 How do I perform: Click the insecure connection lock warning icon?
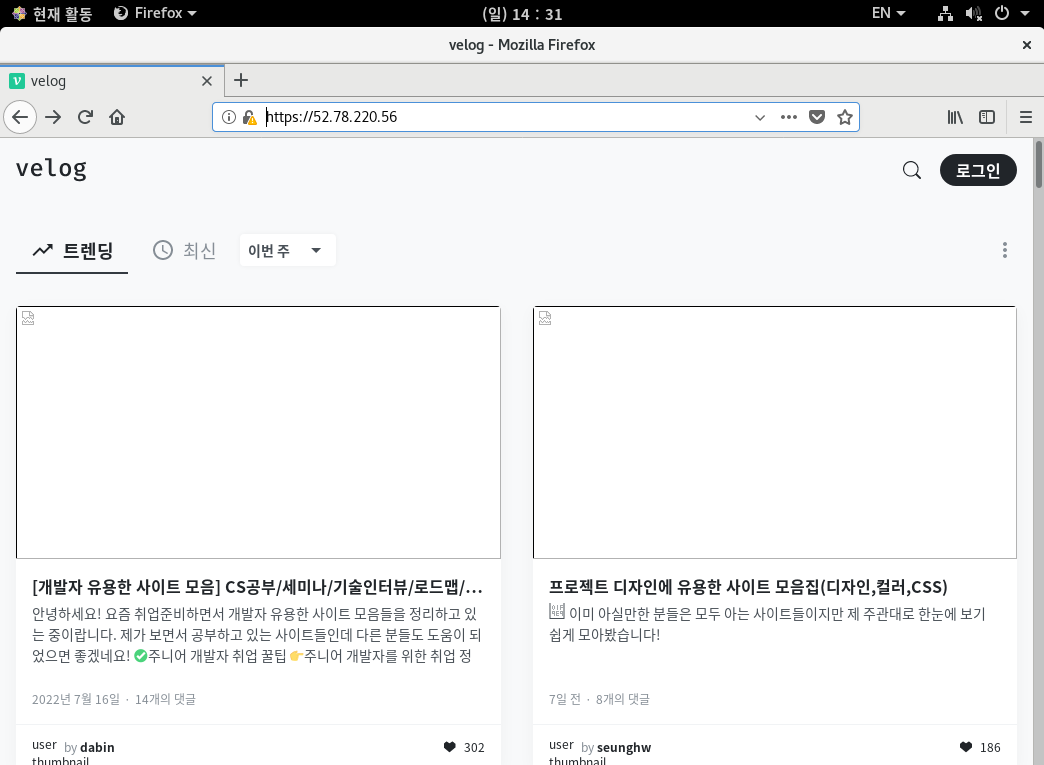pyautogui.click(x=250, y=117)
